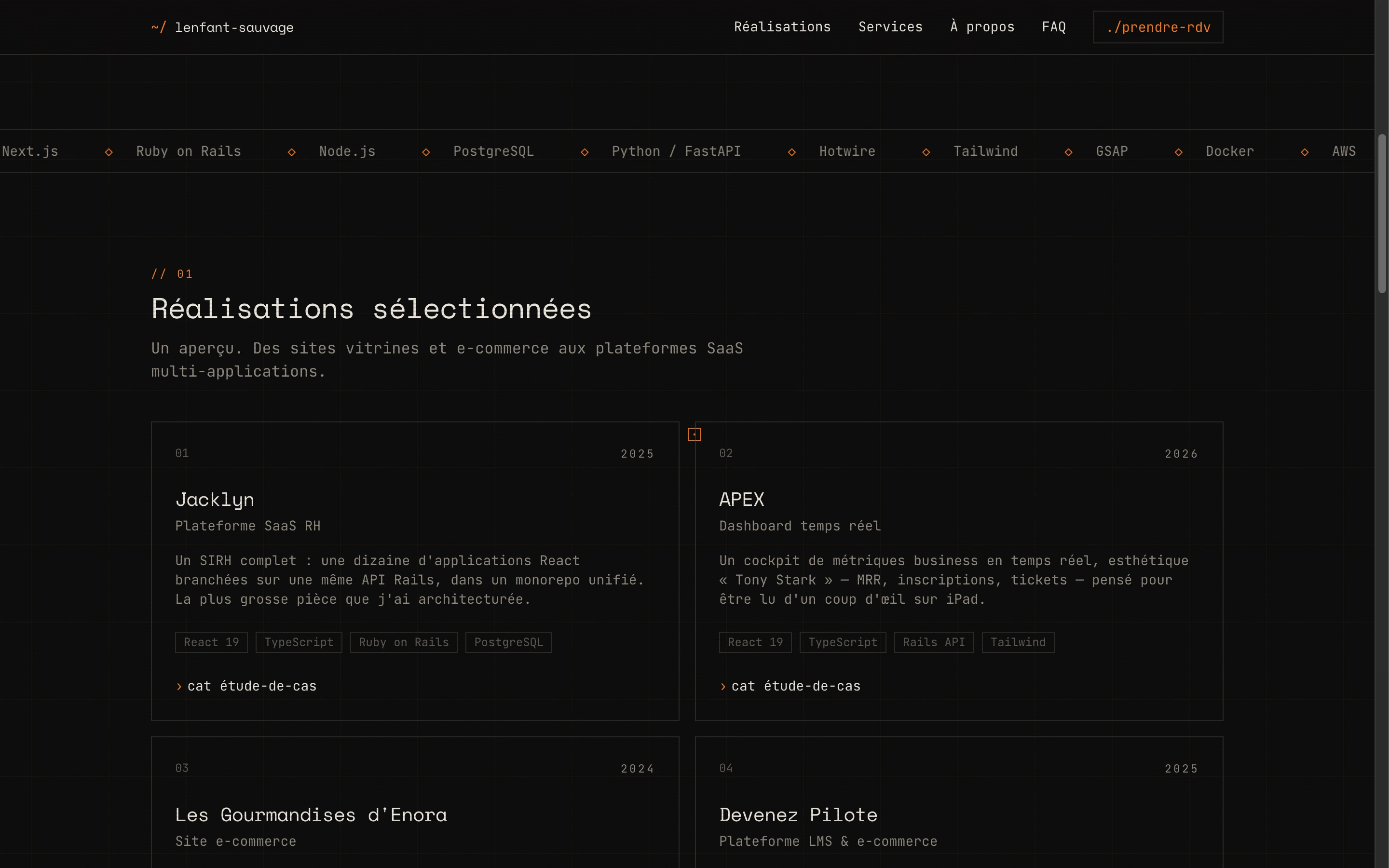Navigate to the FAQ nav link
The image size is (1389, 868).
tap(1054, 27)
